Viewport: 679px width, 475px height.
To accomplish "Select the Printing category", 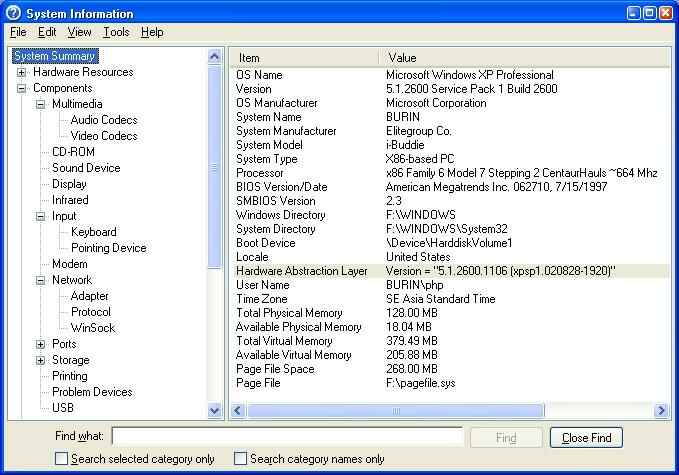I will point(70,376).
